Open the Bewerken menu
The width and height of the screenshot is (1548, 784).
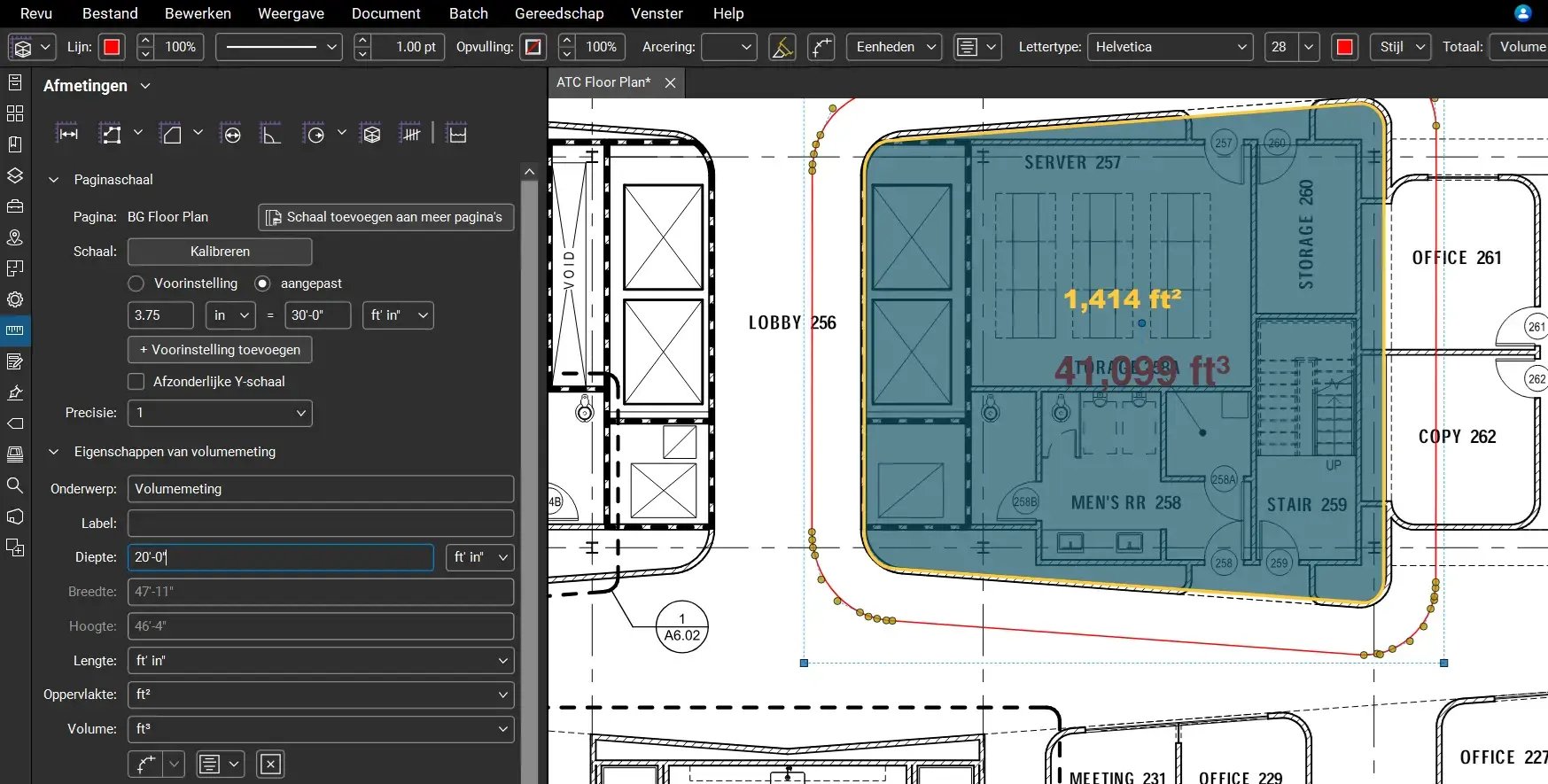coord(198,13)
